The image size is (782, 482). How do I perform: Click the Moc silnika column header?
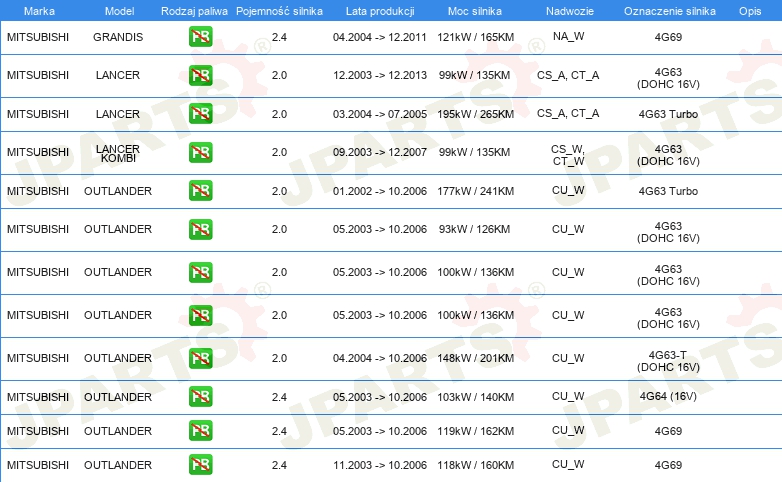(475, 11)
